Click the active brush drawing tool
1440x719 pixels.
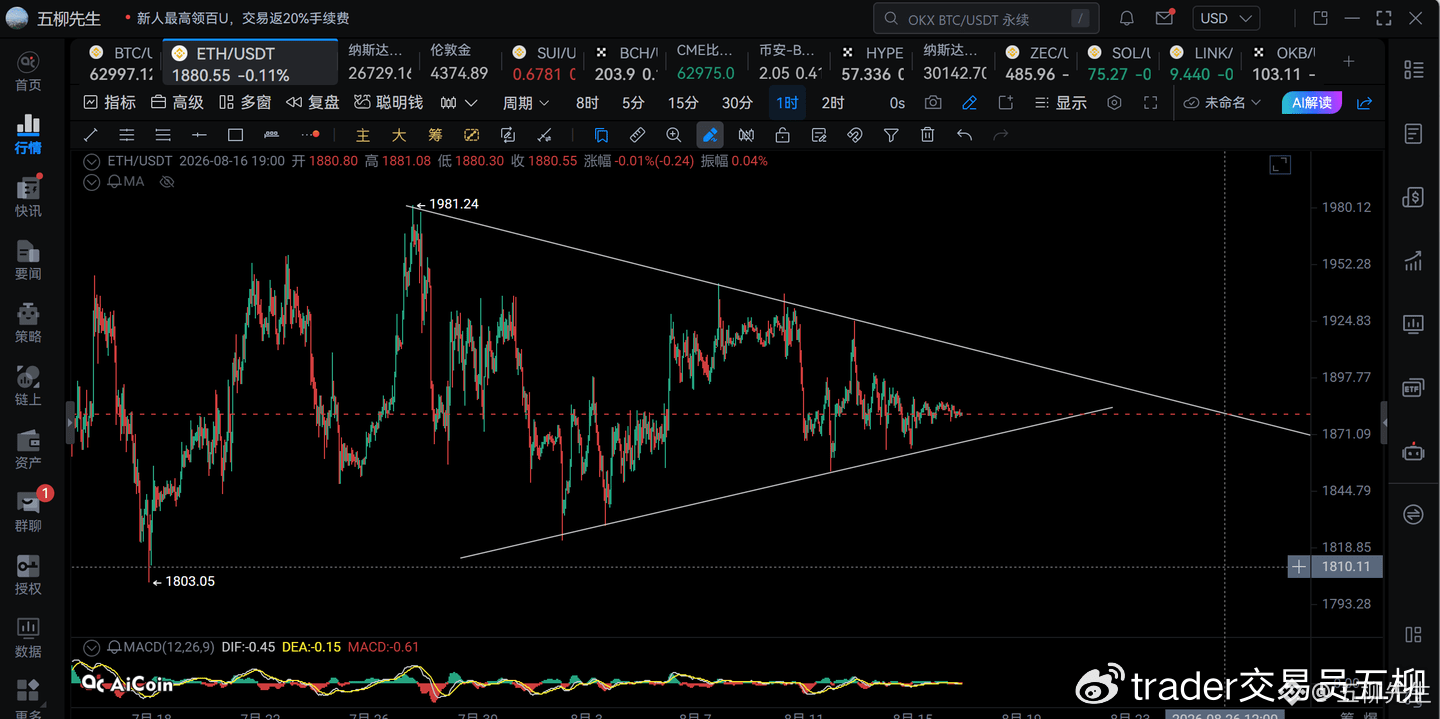pyautogui.click(x=710, y=135)
